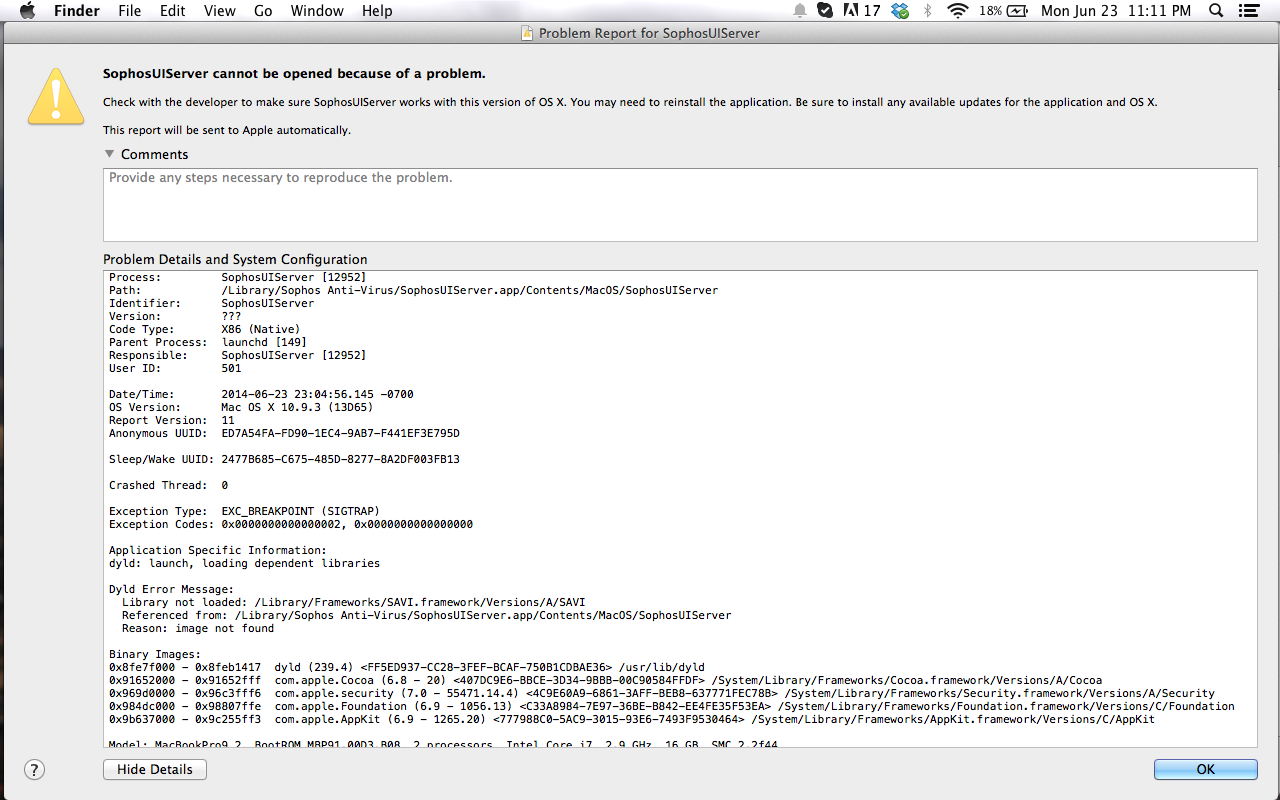Open the Apple menu

pyautogui.click(x=27, y=11)
